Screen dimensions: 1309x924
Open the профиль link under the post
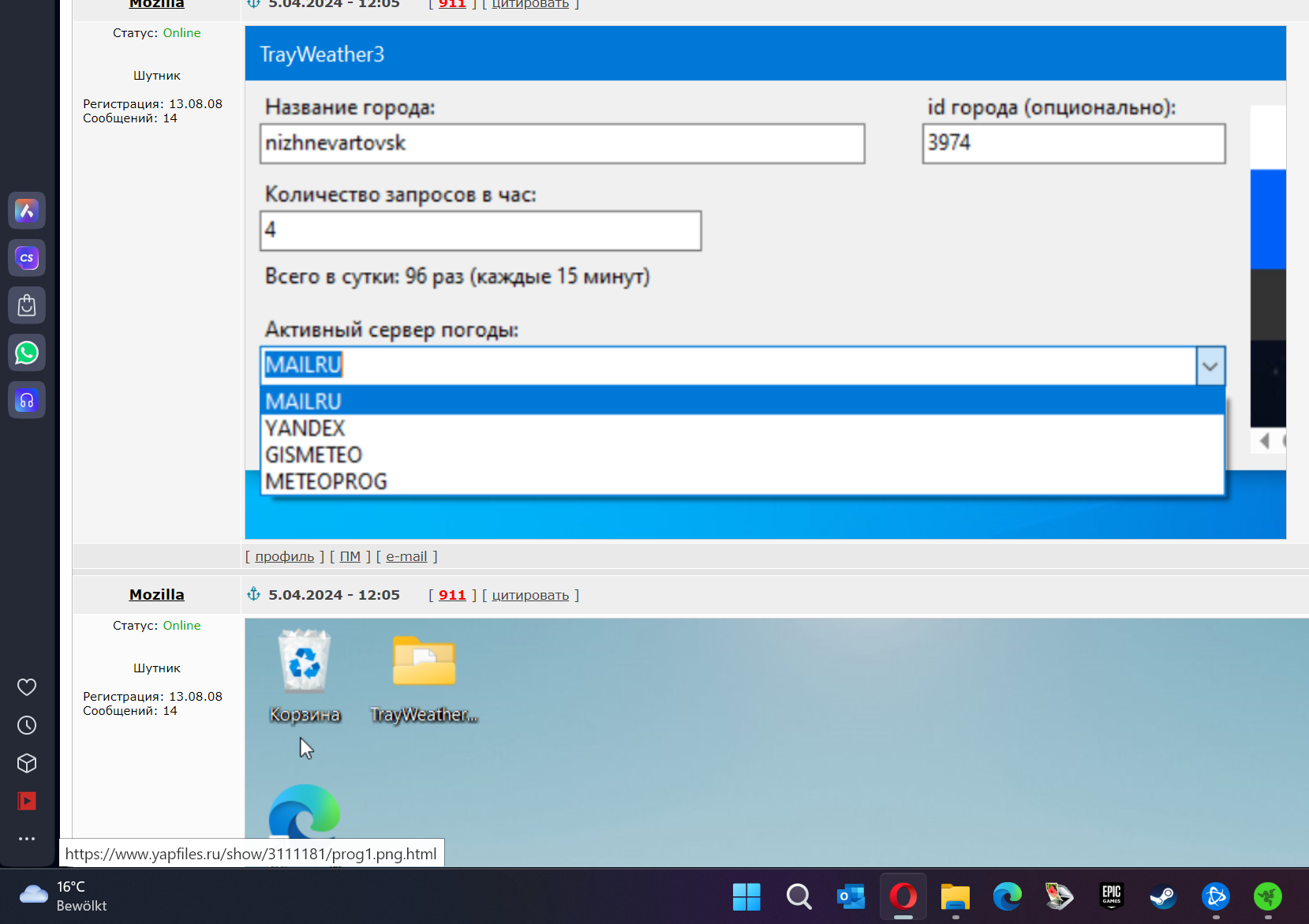pyautogui.click(x=284, y=556)
